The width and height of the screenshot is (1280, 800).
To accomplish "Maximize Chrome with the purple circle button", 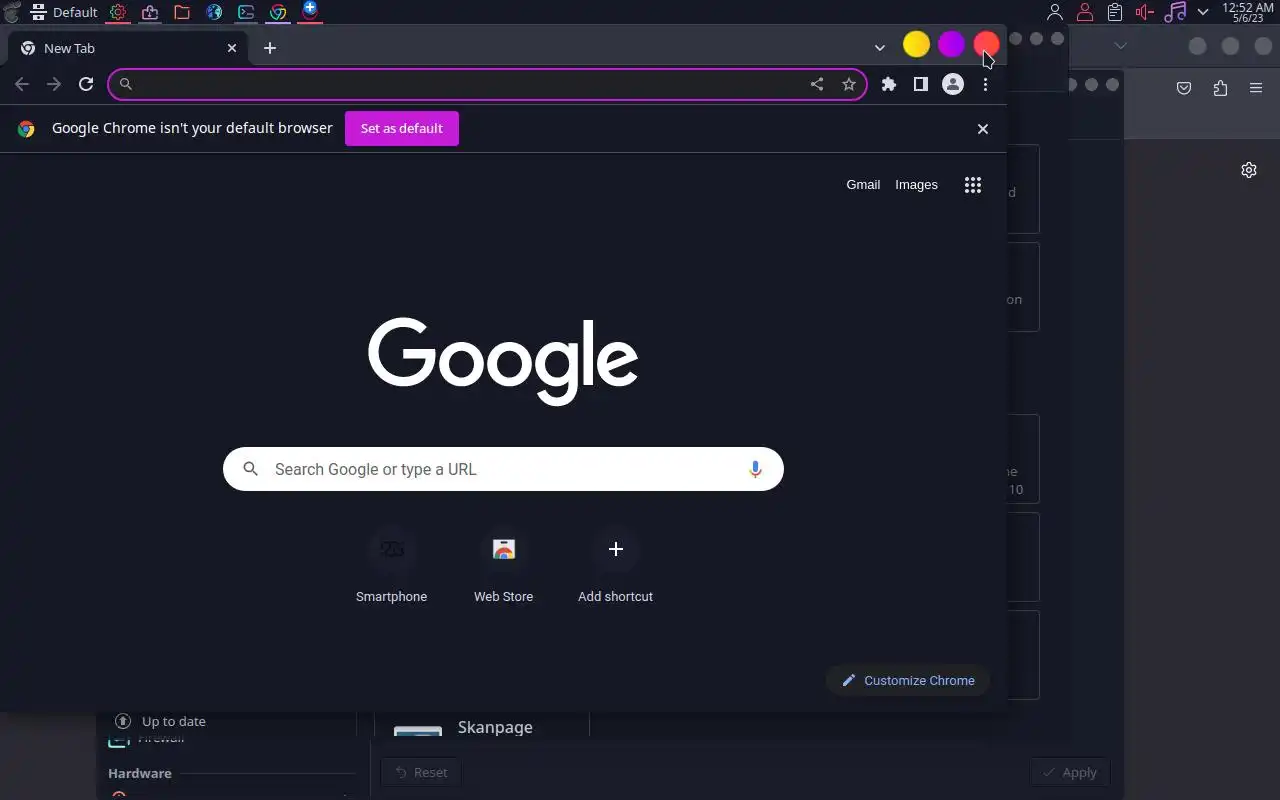I will click(951, 44).
